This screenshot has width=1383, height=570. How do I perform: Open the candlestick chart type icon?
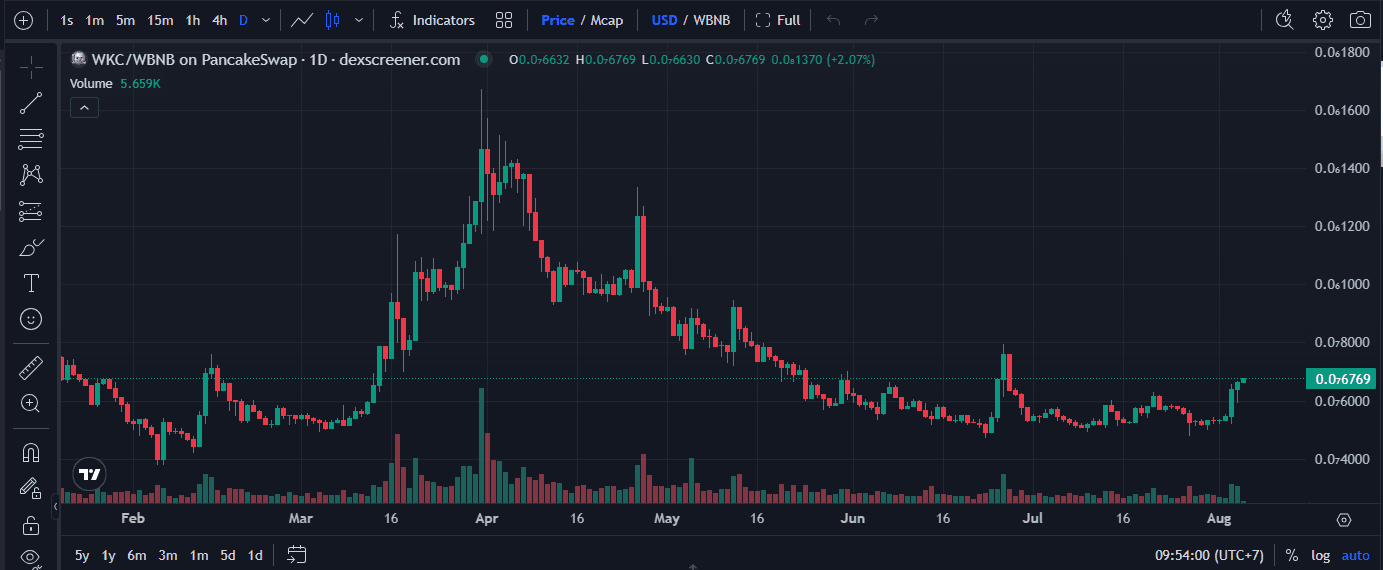tap(333, 20)
